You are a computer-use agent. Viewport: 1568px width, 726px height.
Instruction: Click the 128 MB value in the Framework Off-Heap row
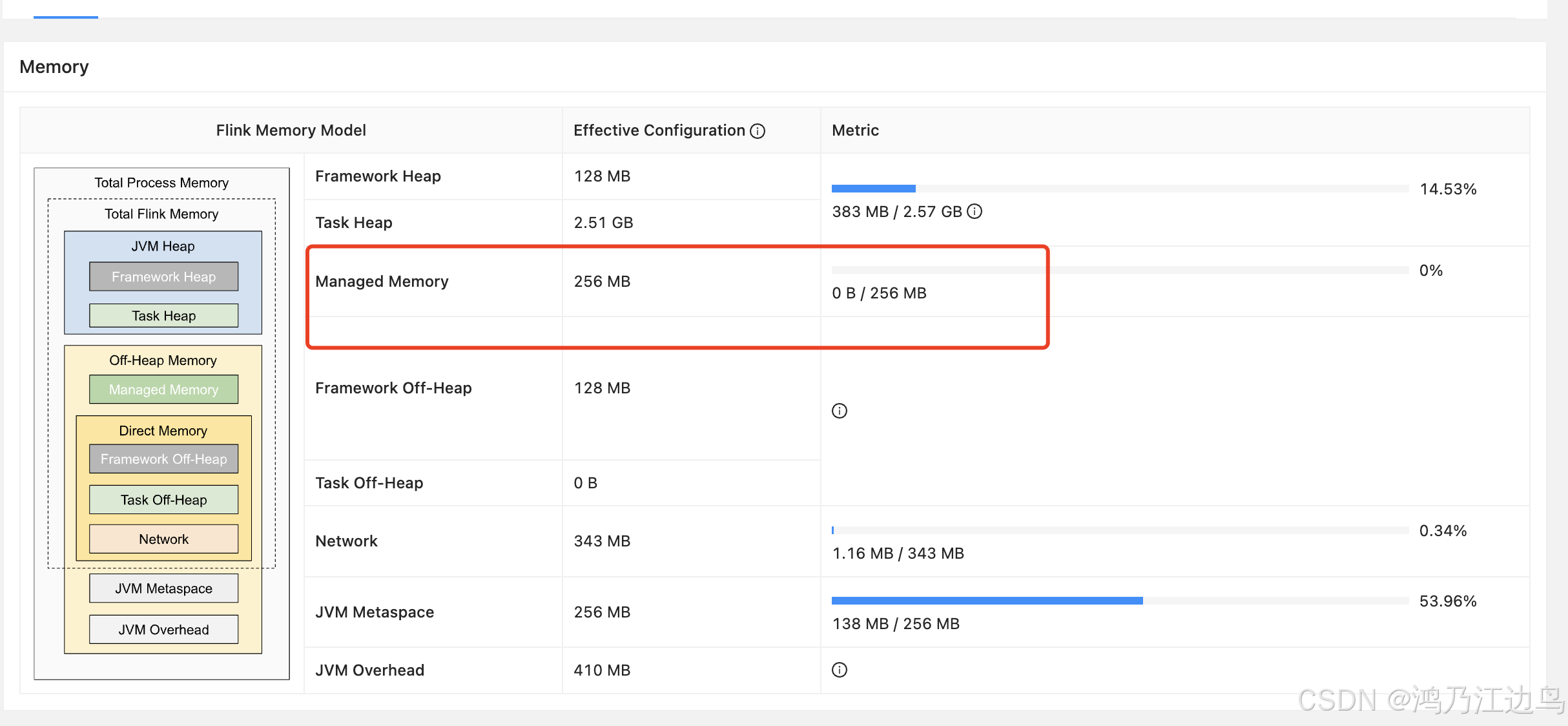click(602, 388)
